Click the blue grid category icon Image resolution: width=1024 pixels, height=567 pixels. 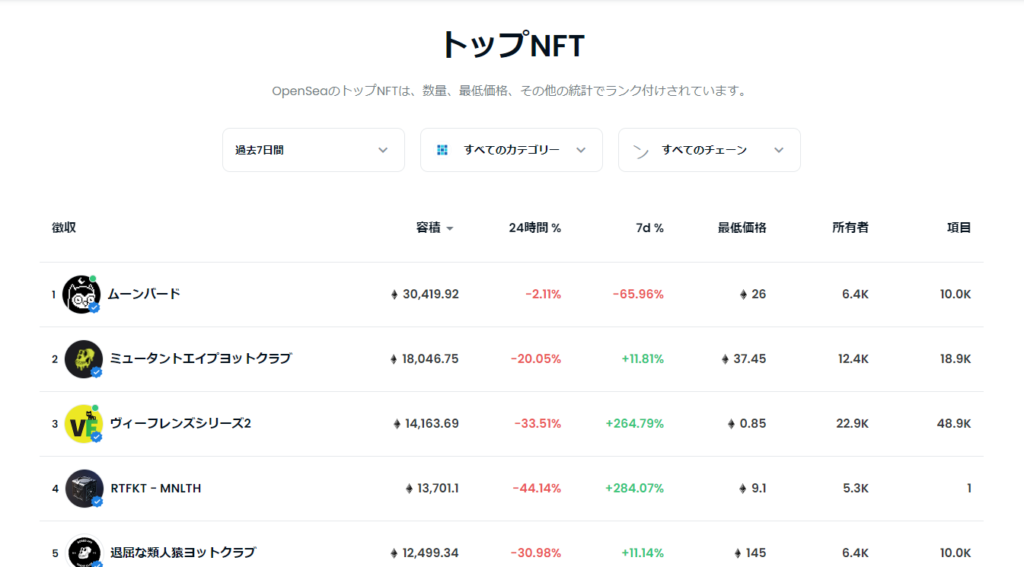[x=442, y=150]
